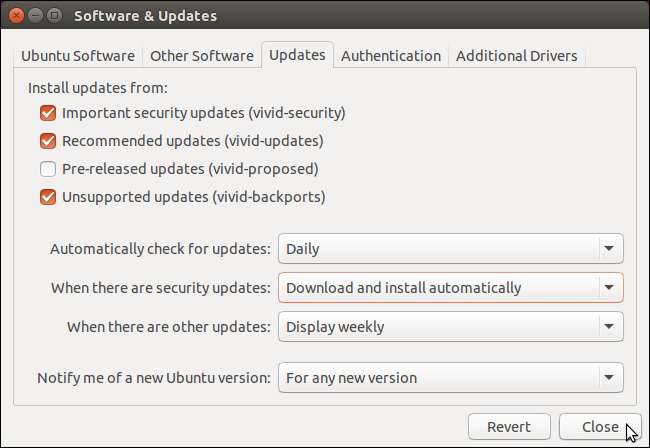The image size is (650, 448).
Task: Click the Revert button
Action: point(509,427)
